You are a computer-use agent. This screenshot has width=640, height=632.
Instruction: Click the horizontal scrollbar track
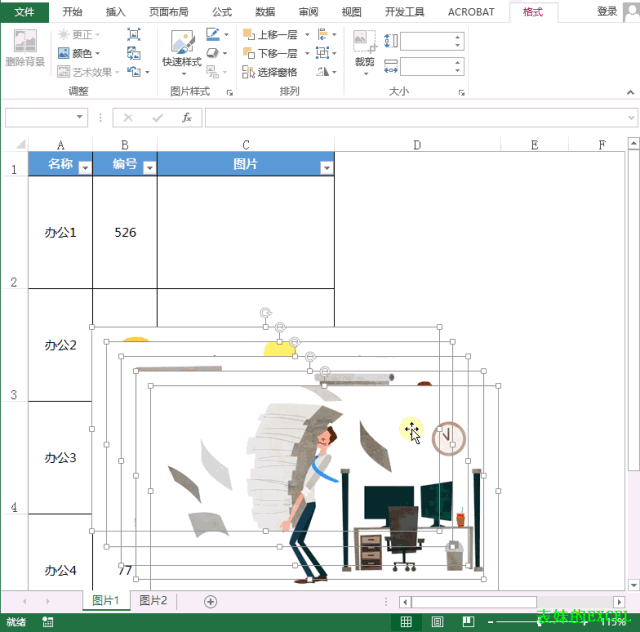tap(575, 602)
